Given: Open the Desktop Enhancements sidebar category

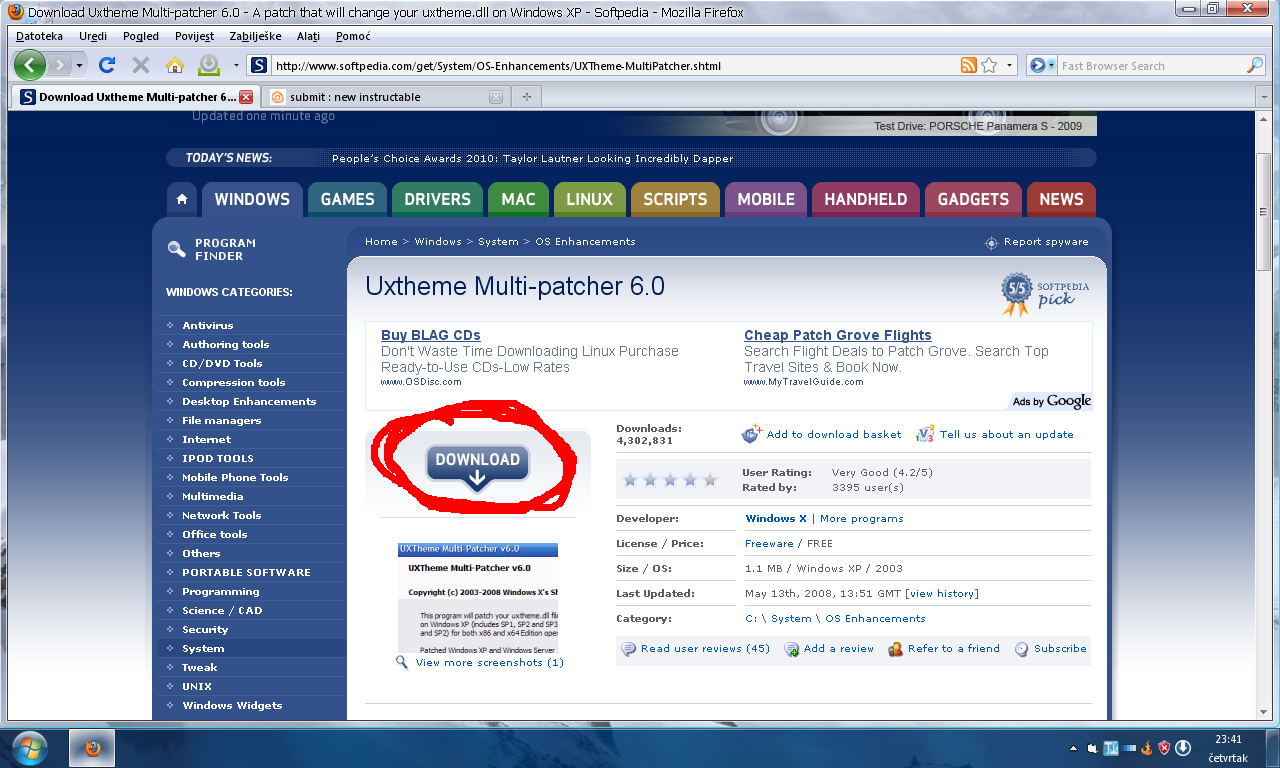Looking at the screenshot, I should tap(249, 401).
